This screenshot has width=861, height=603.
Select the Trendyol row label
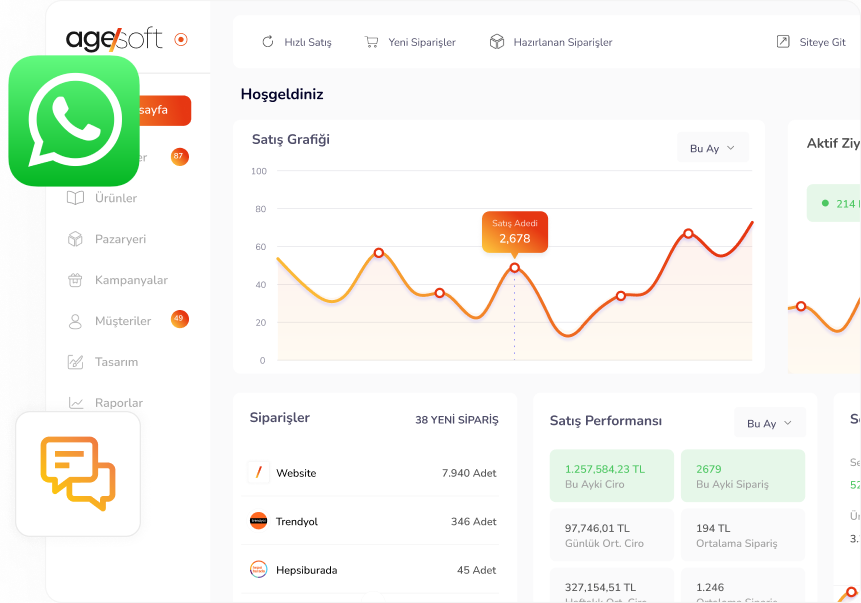297,522
